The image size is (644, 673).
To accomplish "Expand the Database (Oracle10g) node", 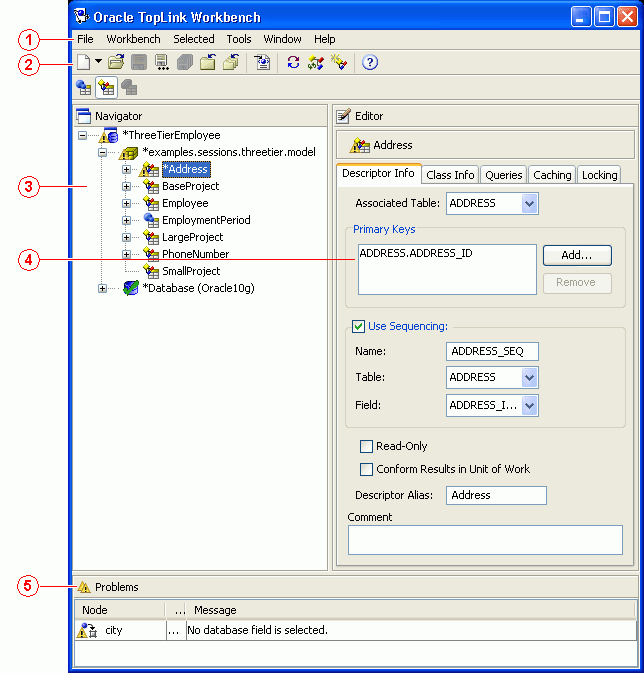I will (102, 288).
